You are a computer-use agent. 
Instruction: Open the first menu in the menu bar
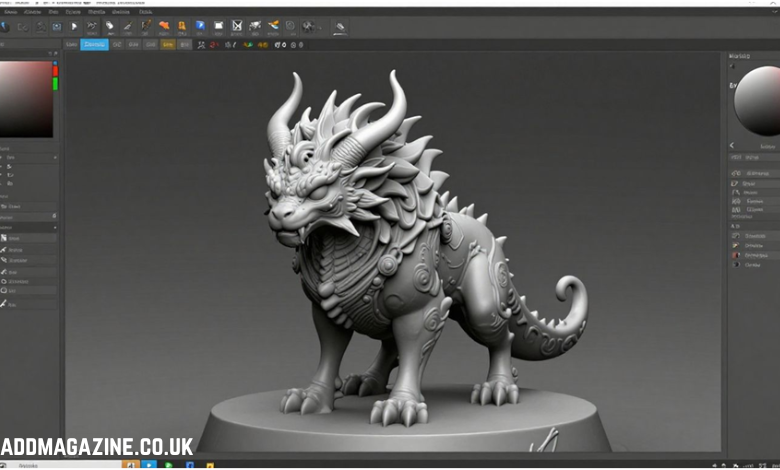coord(11,11)
